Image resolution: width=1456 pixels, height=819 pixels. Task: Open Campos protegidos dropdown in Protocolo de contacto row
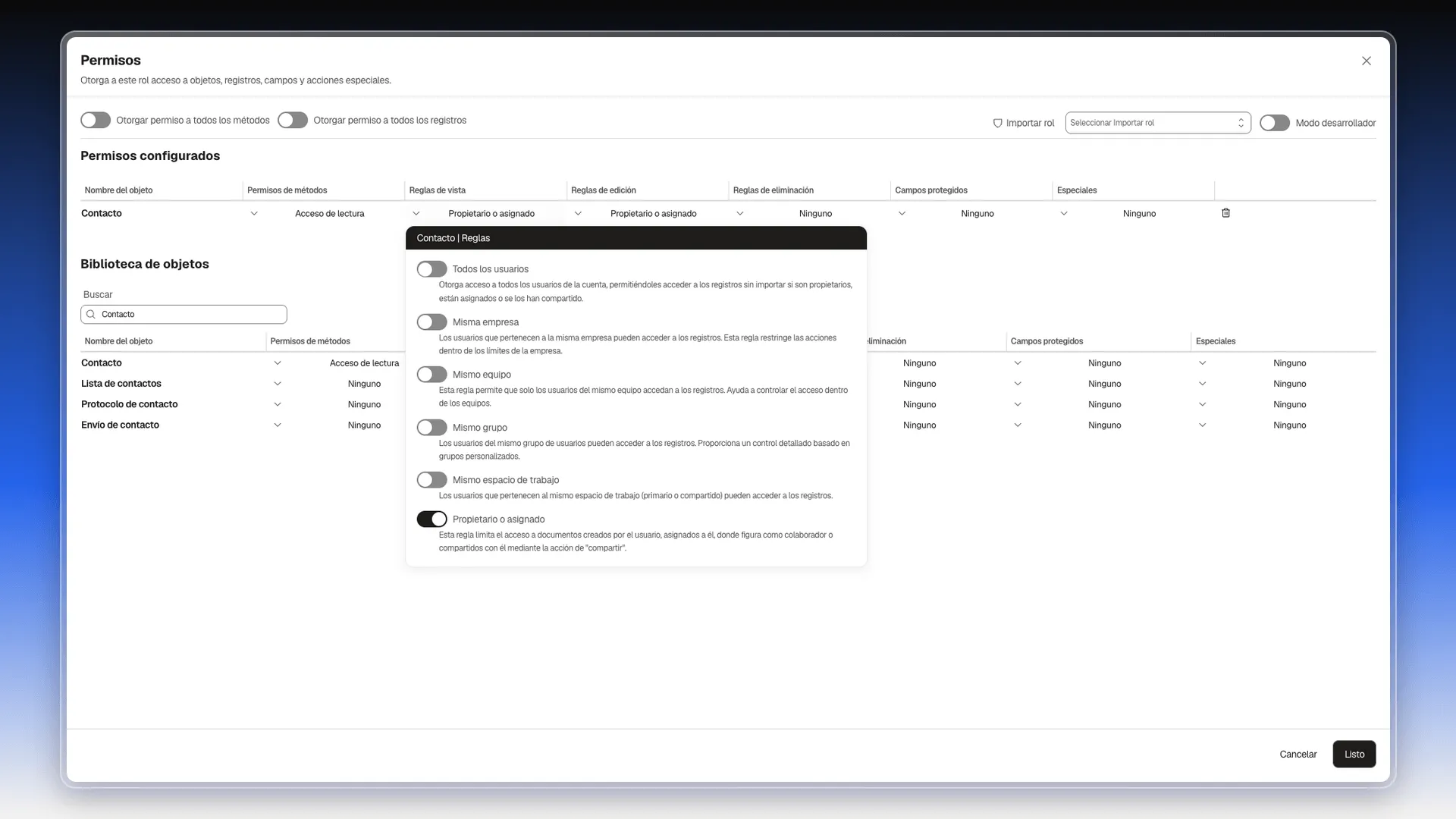1018,404
